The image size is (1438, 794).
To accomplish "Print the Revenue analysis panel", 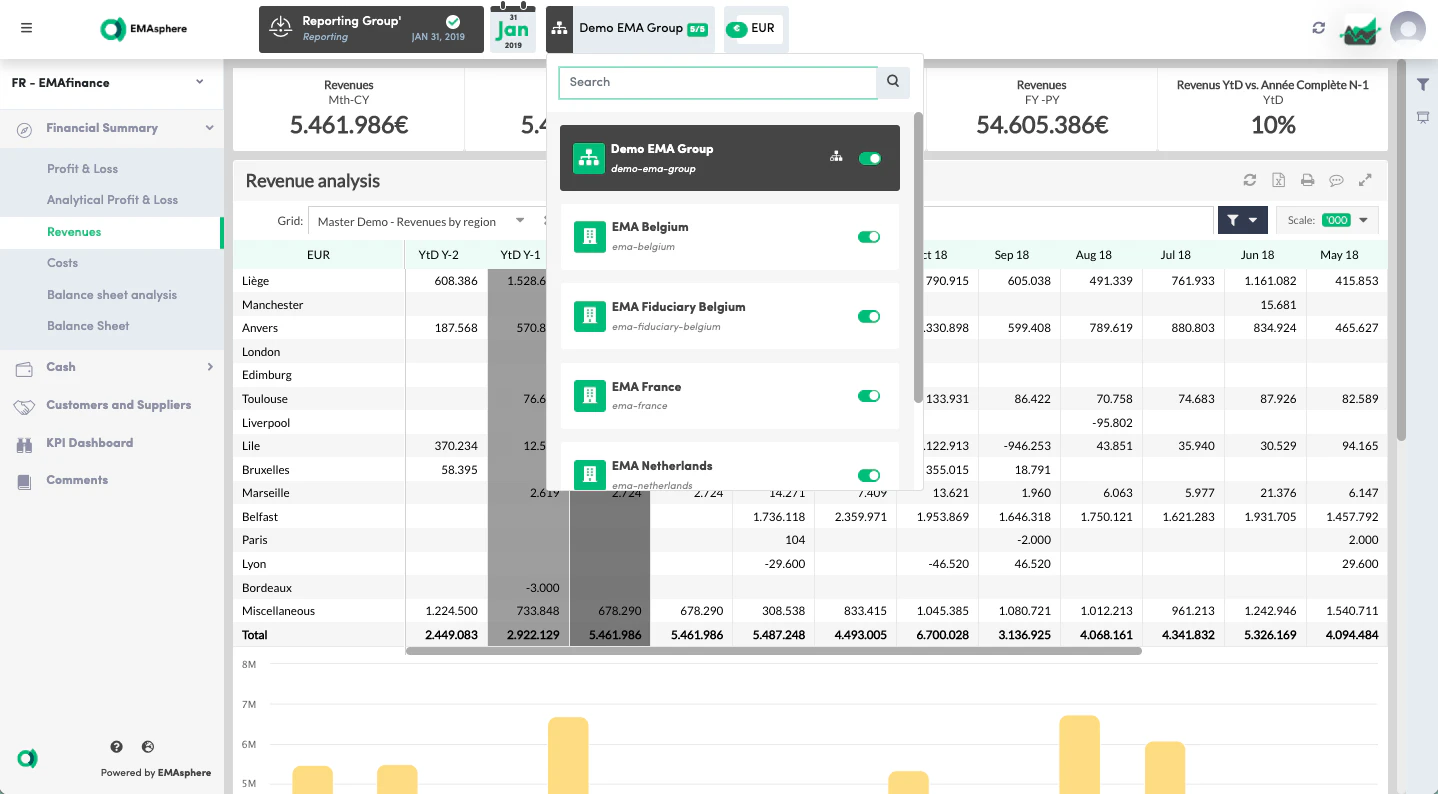I will point(1307,181).
